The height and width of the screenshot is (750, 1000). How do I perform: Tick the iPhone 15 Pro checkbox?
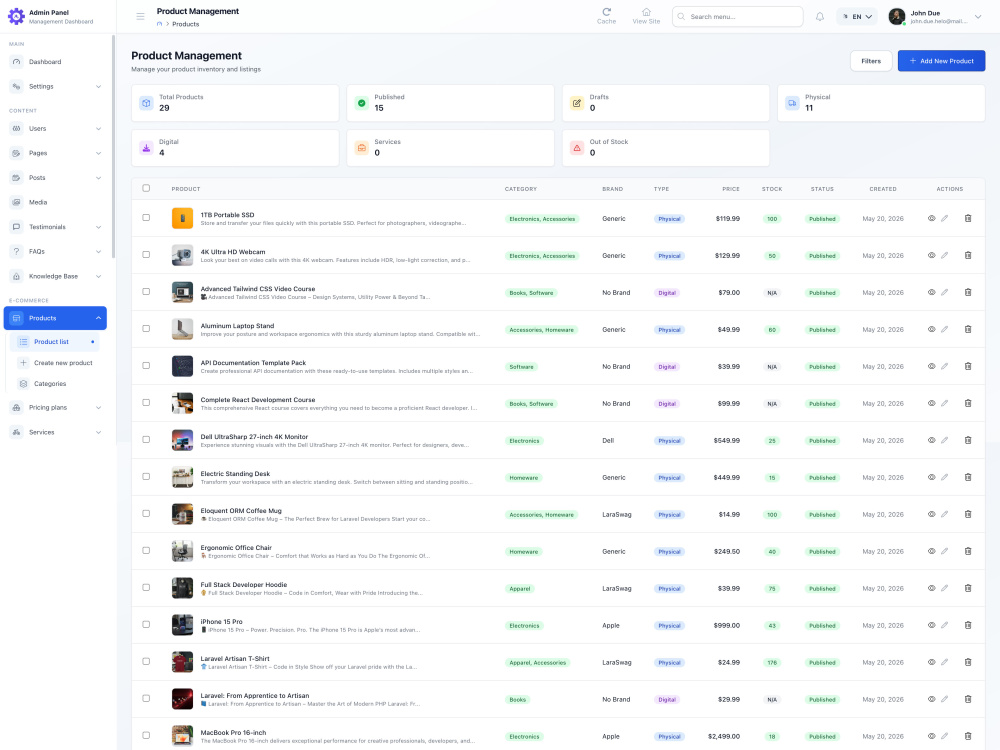tap(146, 624)
